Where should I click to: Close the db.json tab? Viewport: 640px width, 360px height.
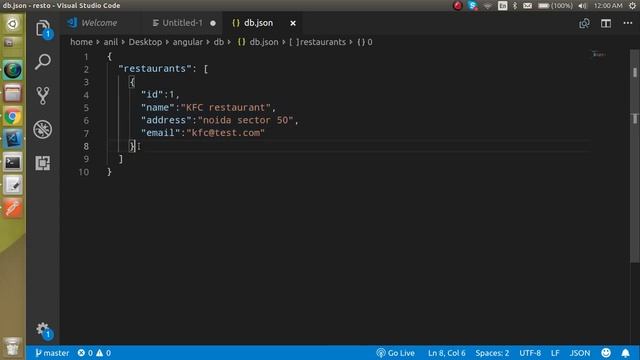pyautogui.click(x=293, y=23)
